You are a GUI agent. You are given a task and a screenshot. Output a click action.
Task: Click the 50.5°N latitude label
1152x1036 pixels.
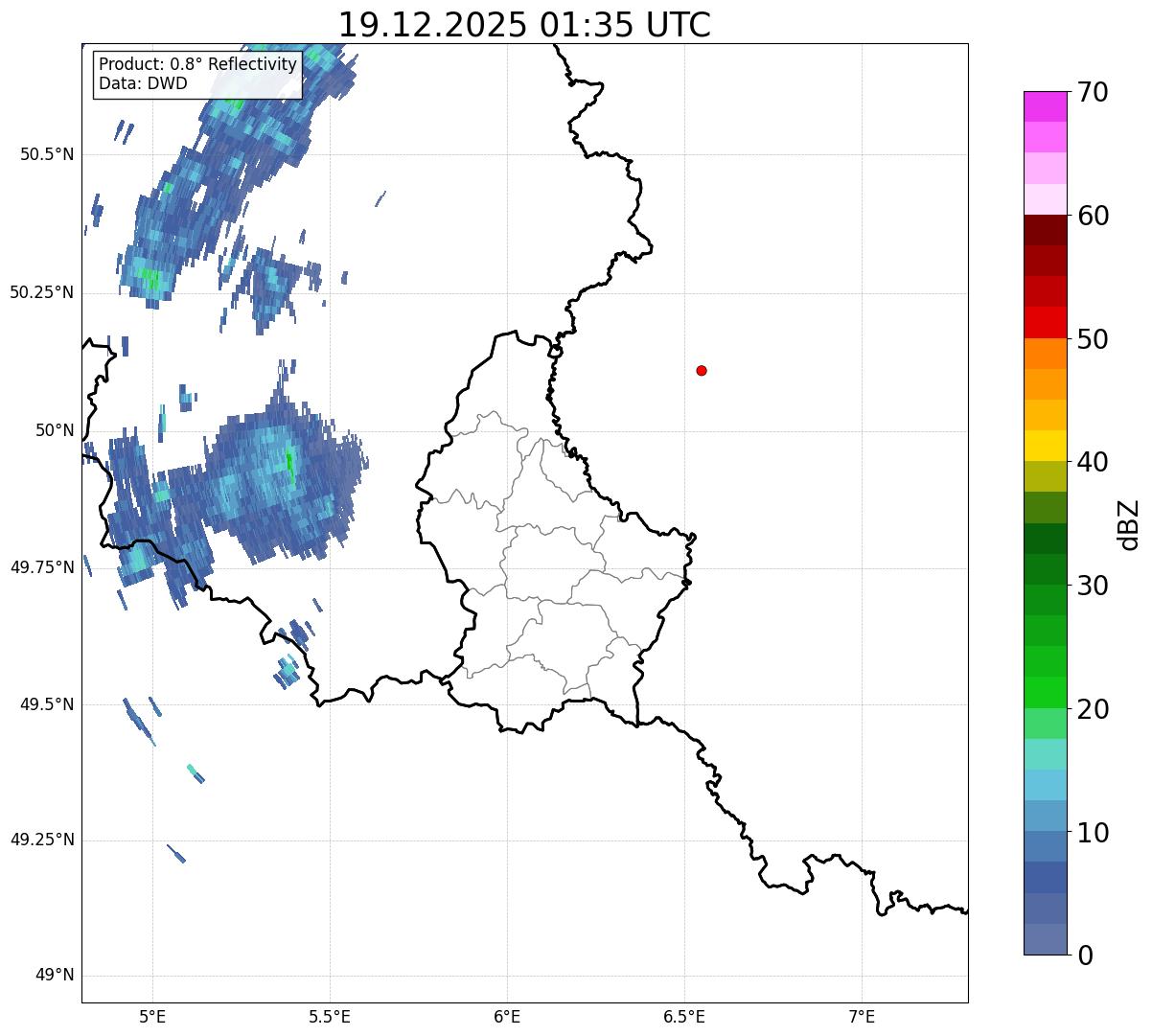coord(47,154)
